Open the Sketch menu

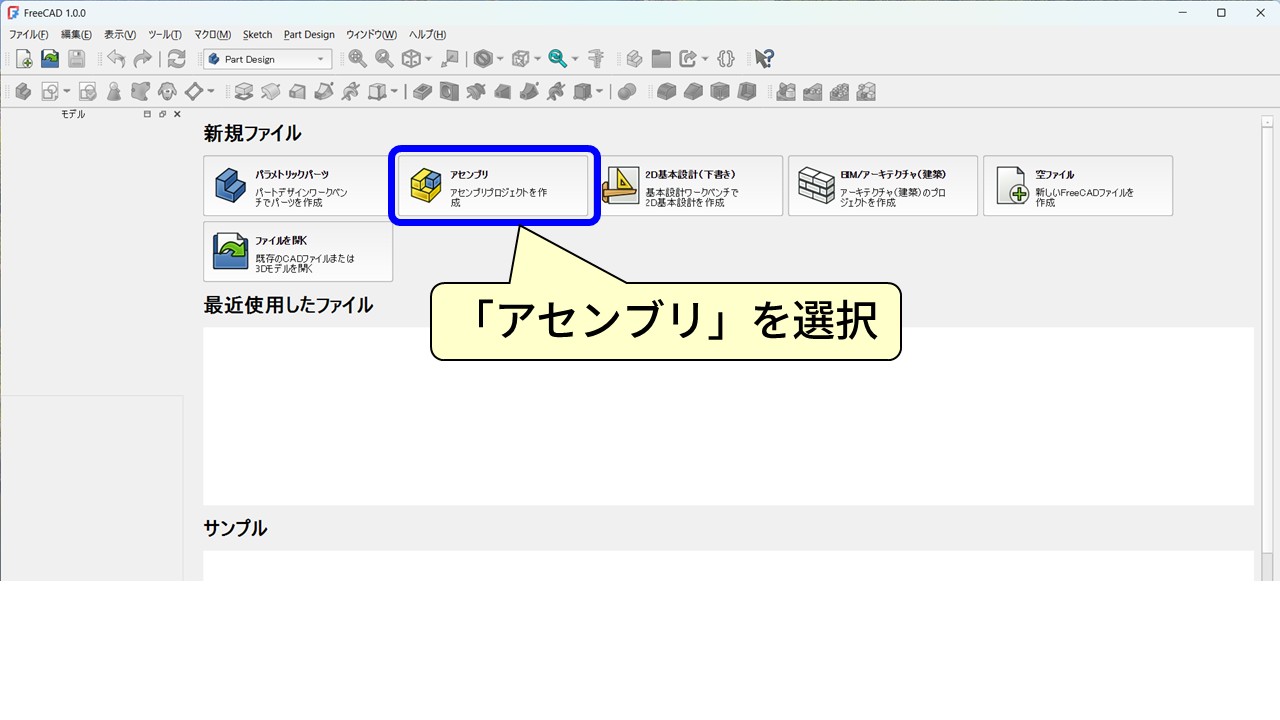257,34
